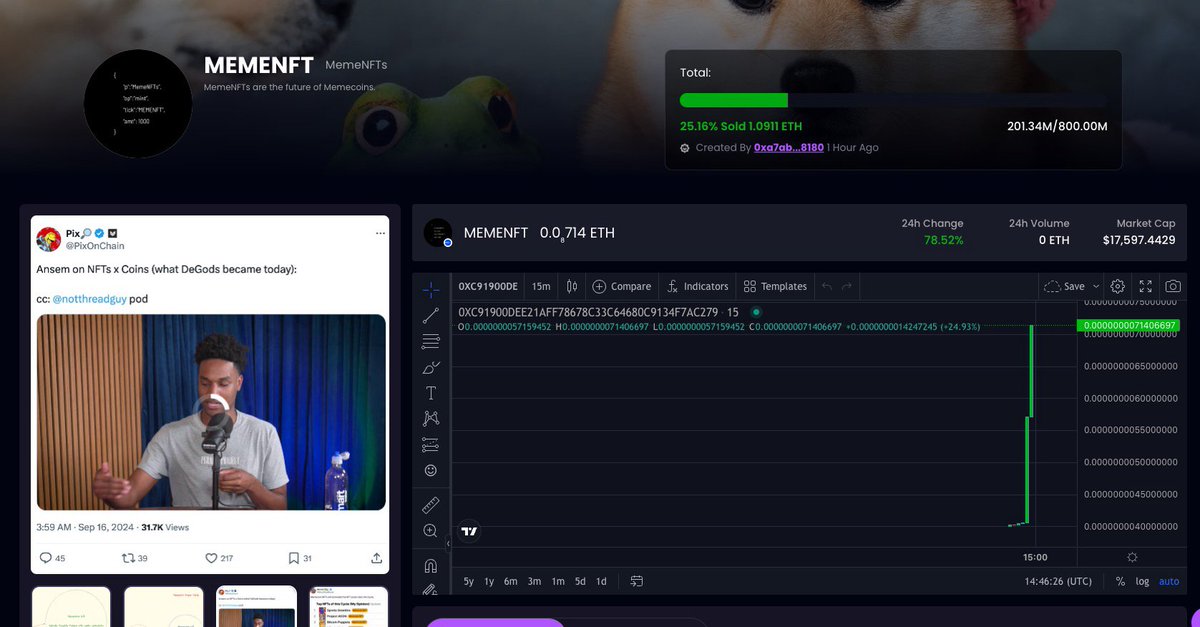Viewport: 1200px width, 627px height.
Task: Activate the zoom in tool
Action: (x=431, y=530)
